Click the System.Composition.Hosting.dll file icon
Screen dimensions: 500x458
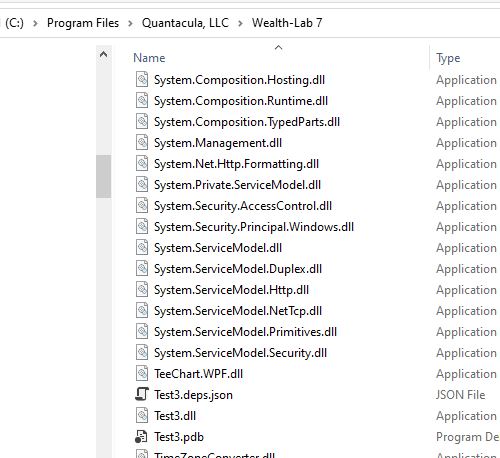[x=142, y=80]
